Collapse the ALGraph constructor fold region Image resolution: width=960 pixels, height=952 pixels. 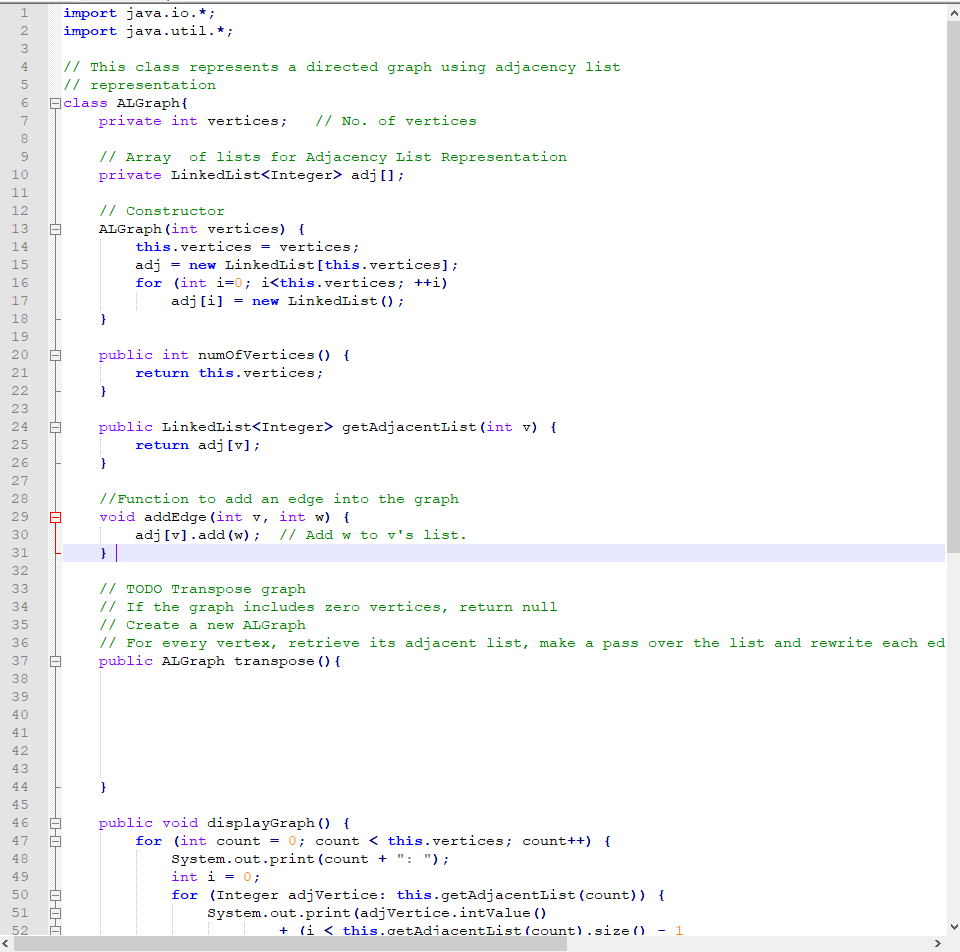pyautogui.click(x=55, y=228)
